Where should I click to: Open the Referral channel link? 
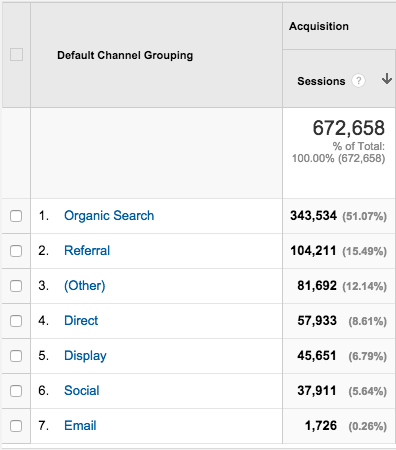click(x=87, y=251)
